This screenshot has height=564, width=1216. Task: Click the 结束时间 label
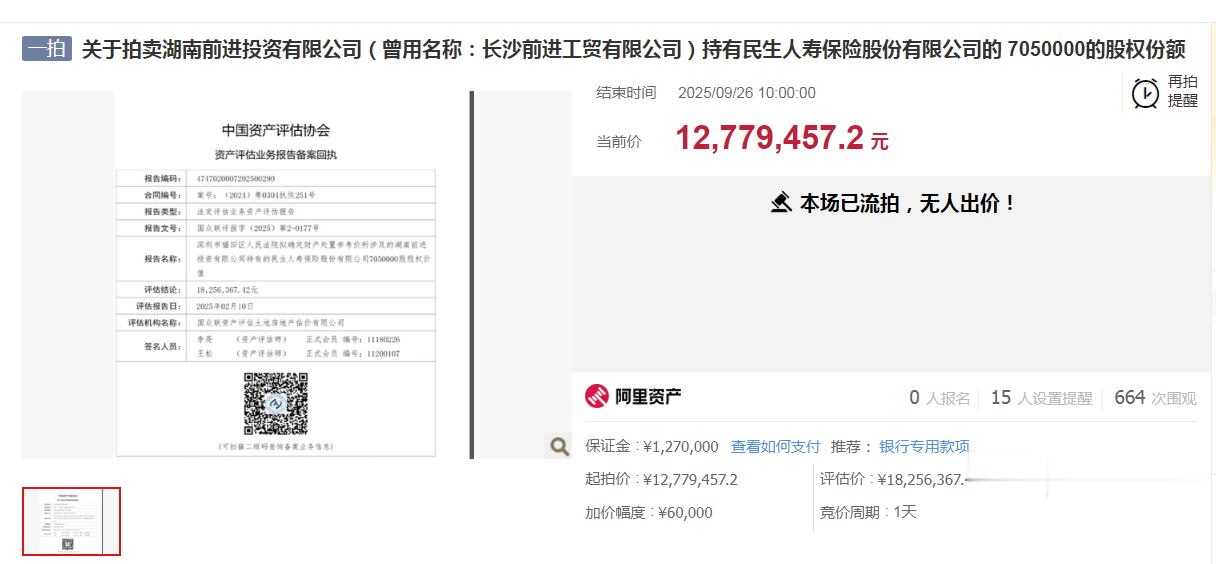click(626, 93)
